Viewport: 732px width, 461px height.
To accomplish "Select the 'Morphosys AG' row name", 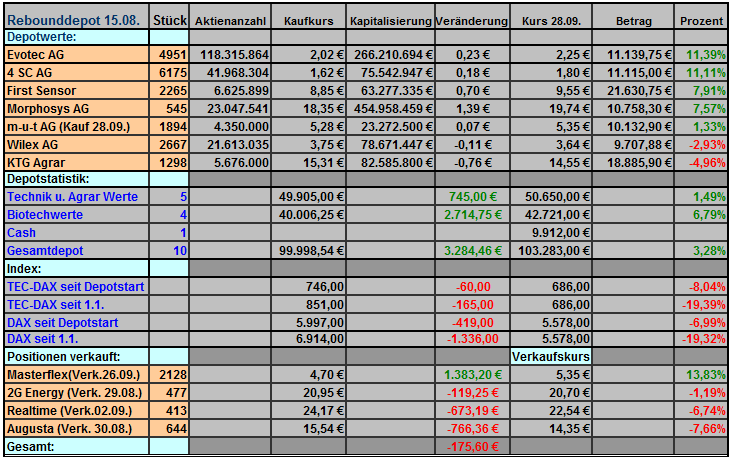I will pyautogui.click(x=48, y=109).
